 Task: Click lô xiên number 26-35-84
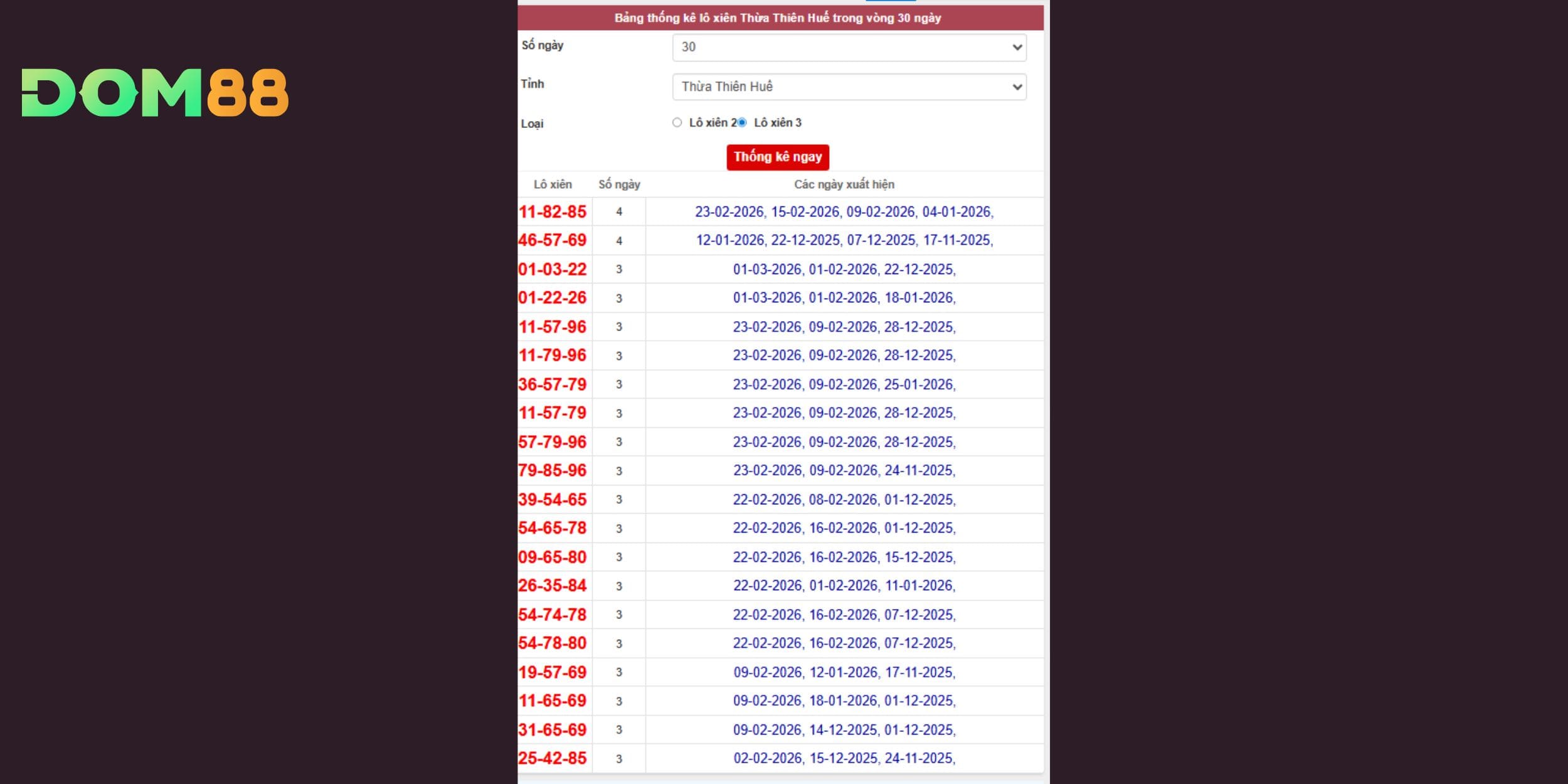tap(553, 586)
